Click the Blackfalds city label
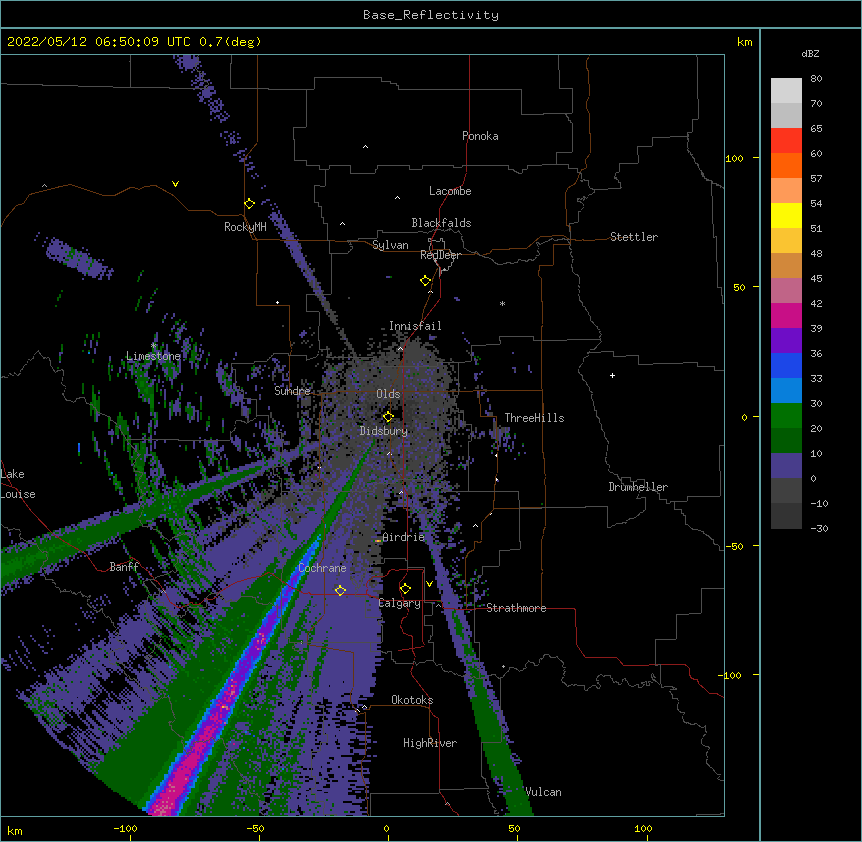This screenshot has width=862, height=842. pos(441,223)
